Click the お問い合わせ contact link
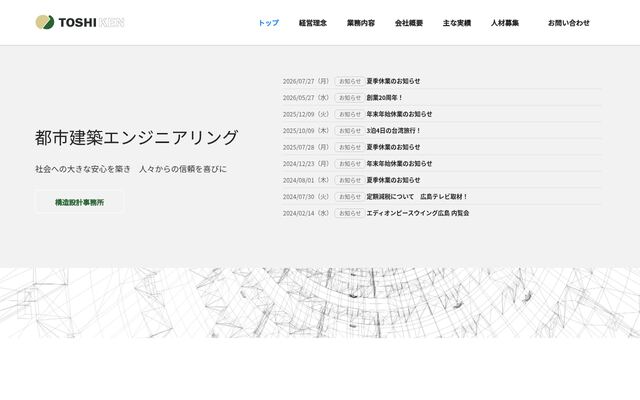Screen dimensions: 640x400 coord(569,23)
